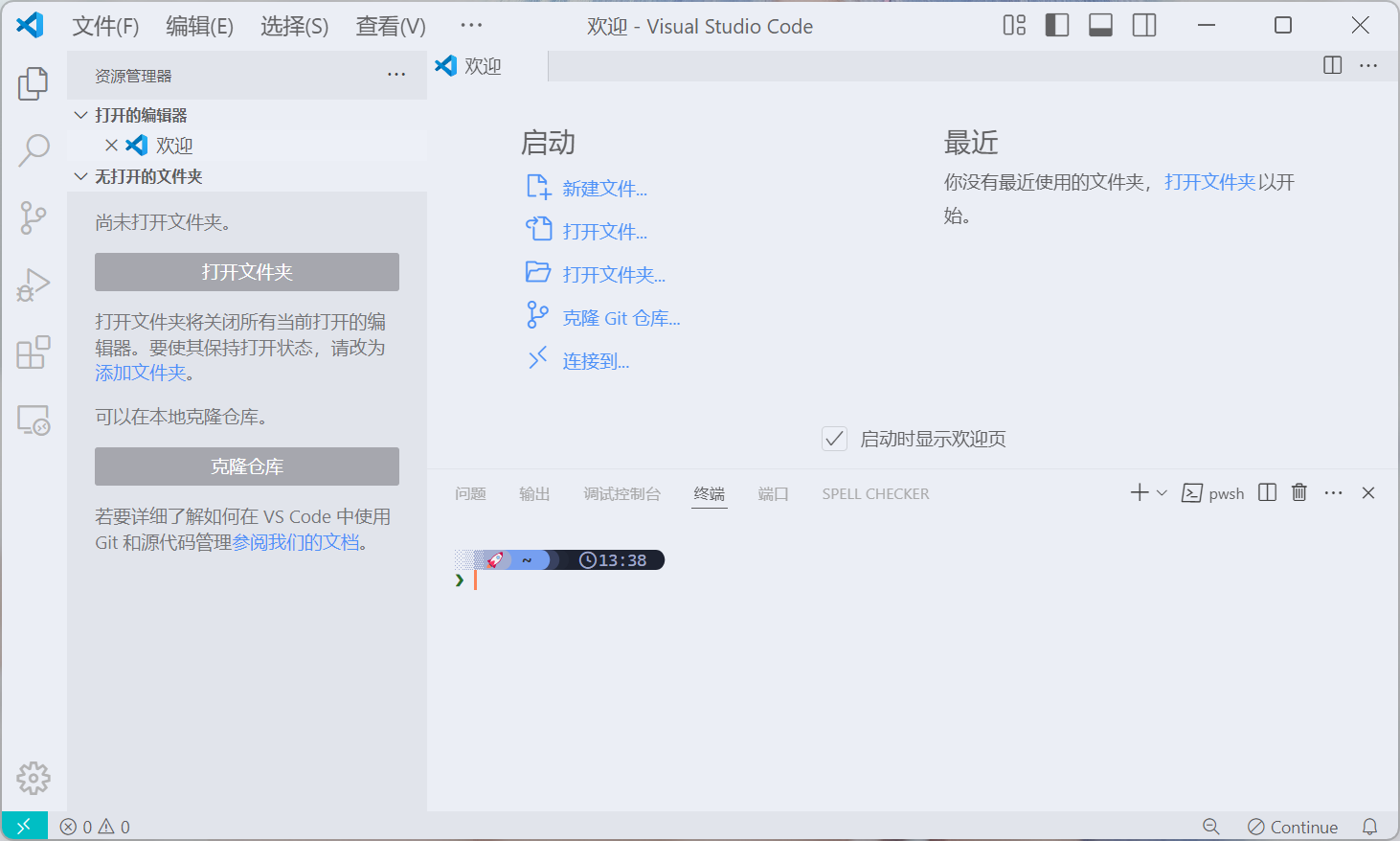This screenshot has height=841, width=1400.
Task: Close the bottom panel
Action: 1368,492
